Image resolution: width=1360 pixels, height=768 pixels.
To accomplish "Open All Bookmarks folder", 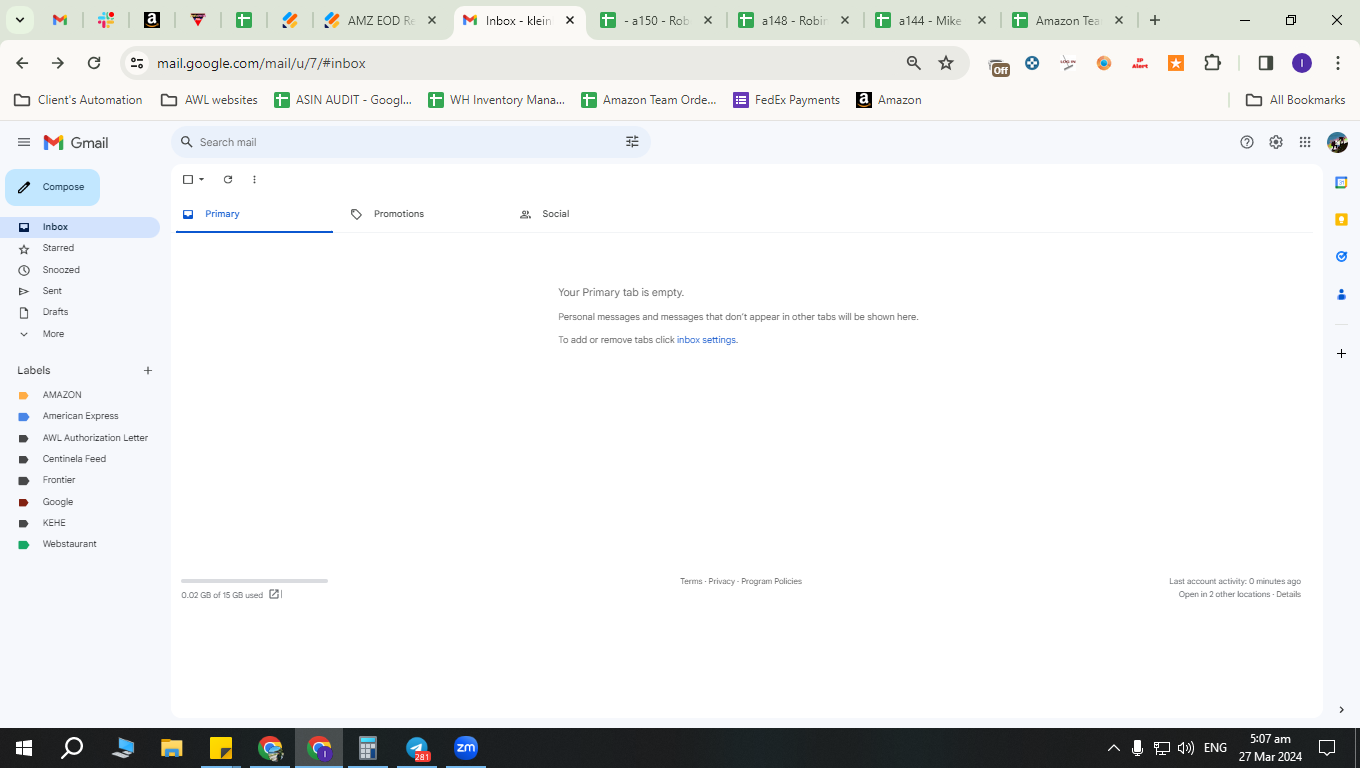I will pos(1296,100).
